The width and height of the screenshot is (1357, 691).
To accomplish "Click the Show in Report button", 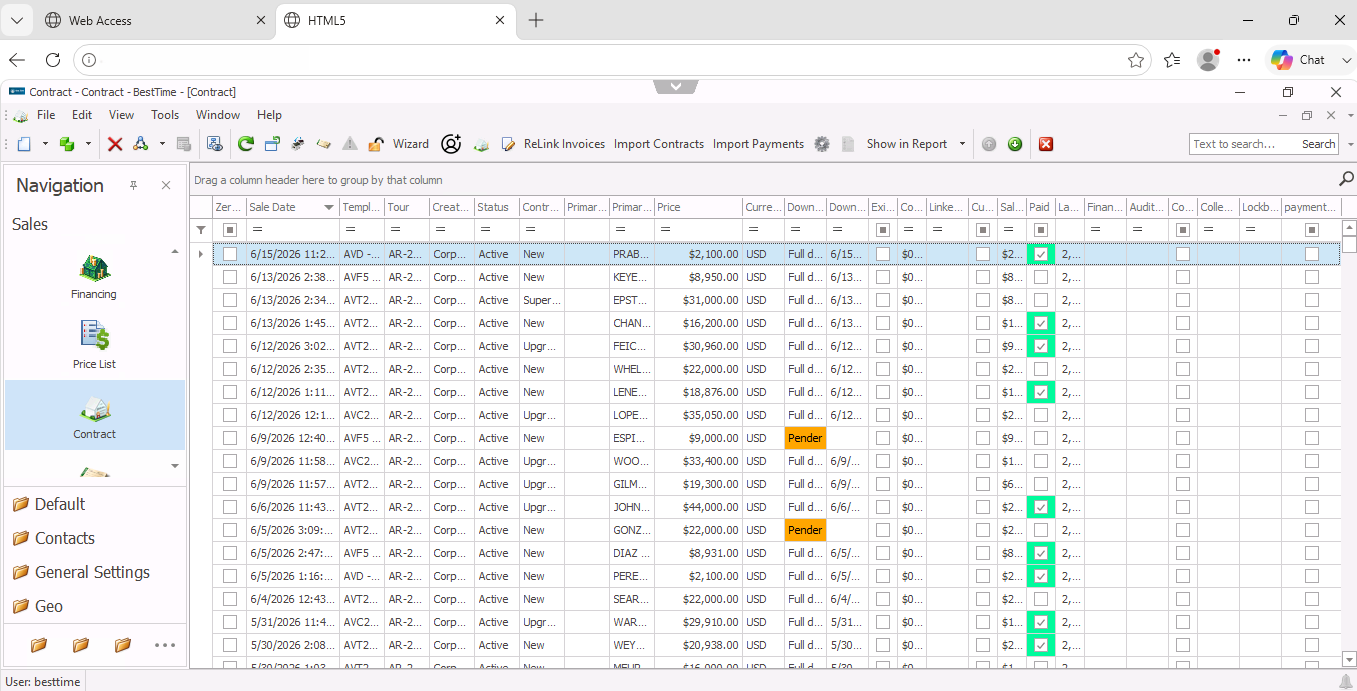I will pyautogui.click(x=907, y=144).
